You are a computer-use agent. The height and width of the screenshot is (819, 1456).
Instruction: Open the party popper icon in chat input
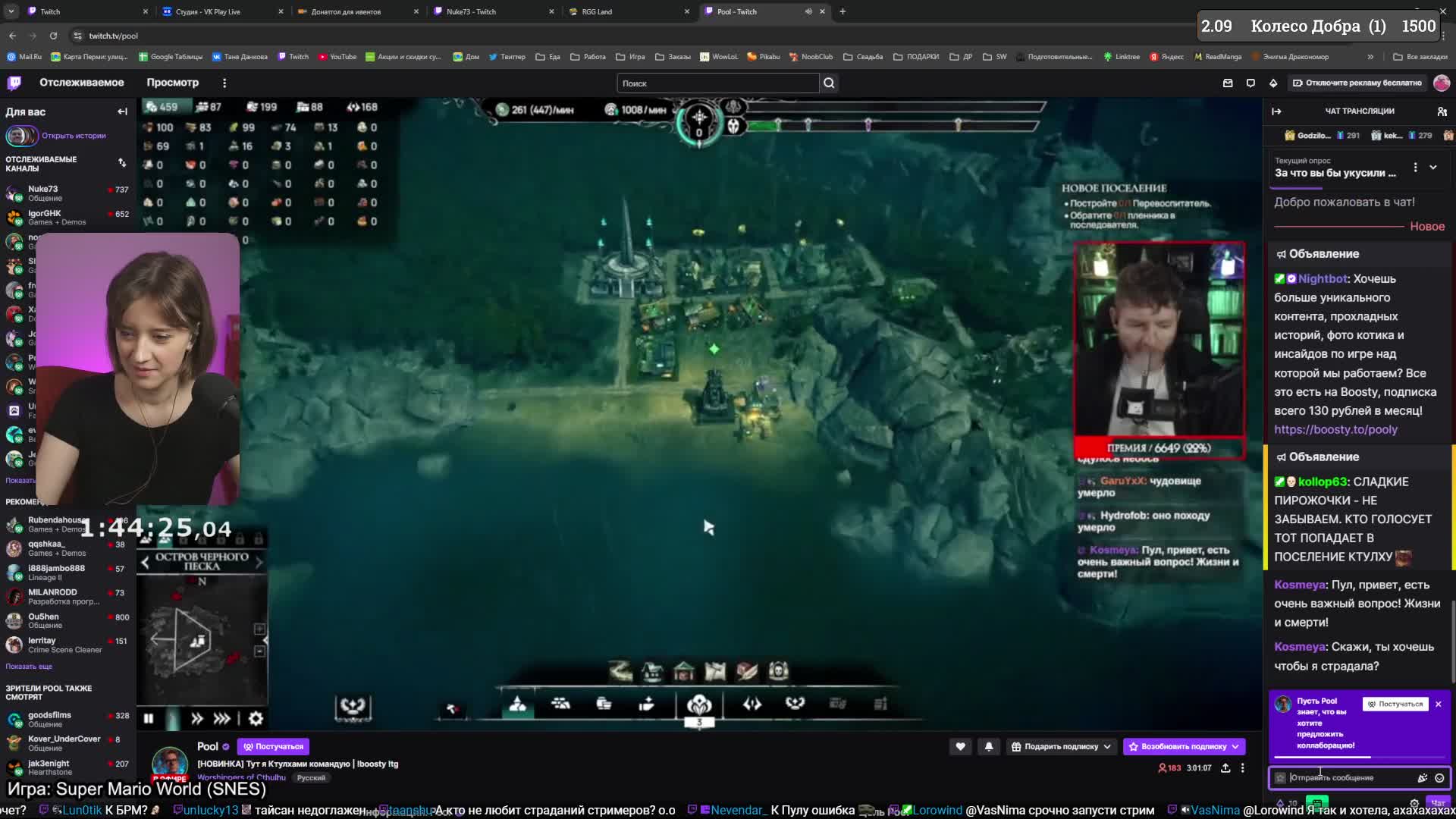(1422, 778)
